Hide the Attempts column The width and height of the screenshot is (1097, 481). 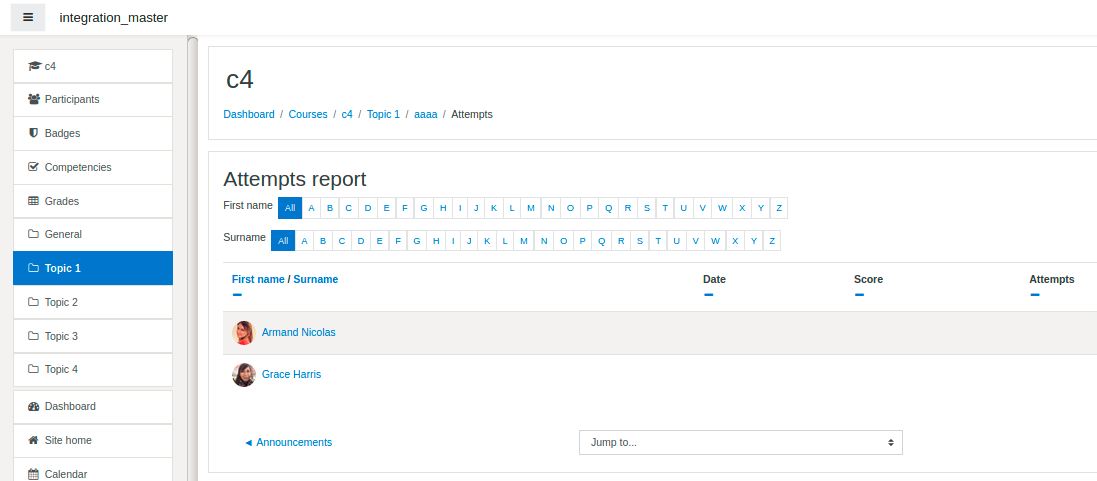(x=1035, y=294)
